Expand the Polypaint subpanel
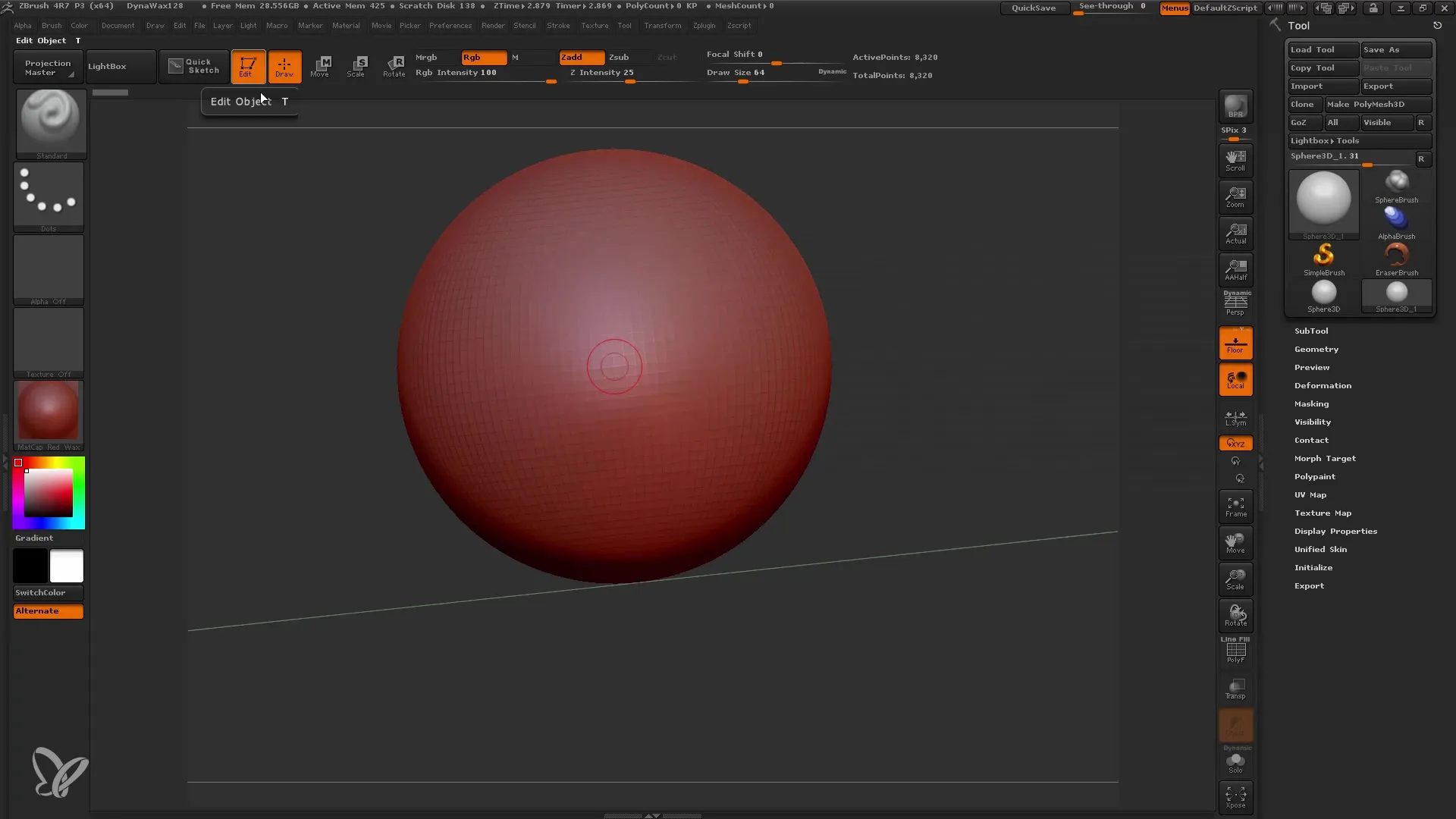The width and height of the screenshot is (1456, 819). pos(1316,476)
